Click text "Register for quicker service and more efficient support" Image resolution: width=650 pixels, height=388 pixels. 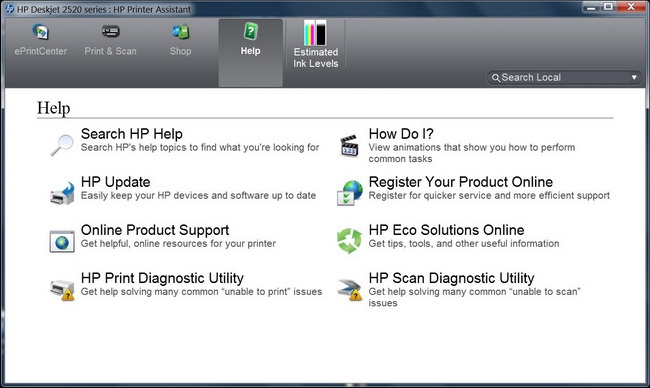[489, 196]
